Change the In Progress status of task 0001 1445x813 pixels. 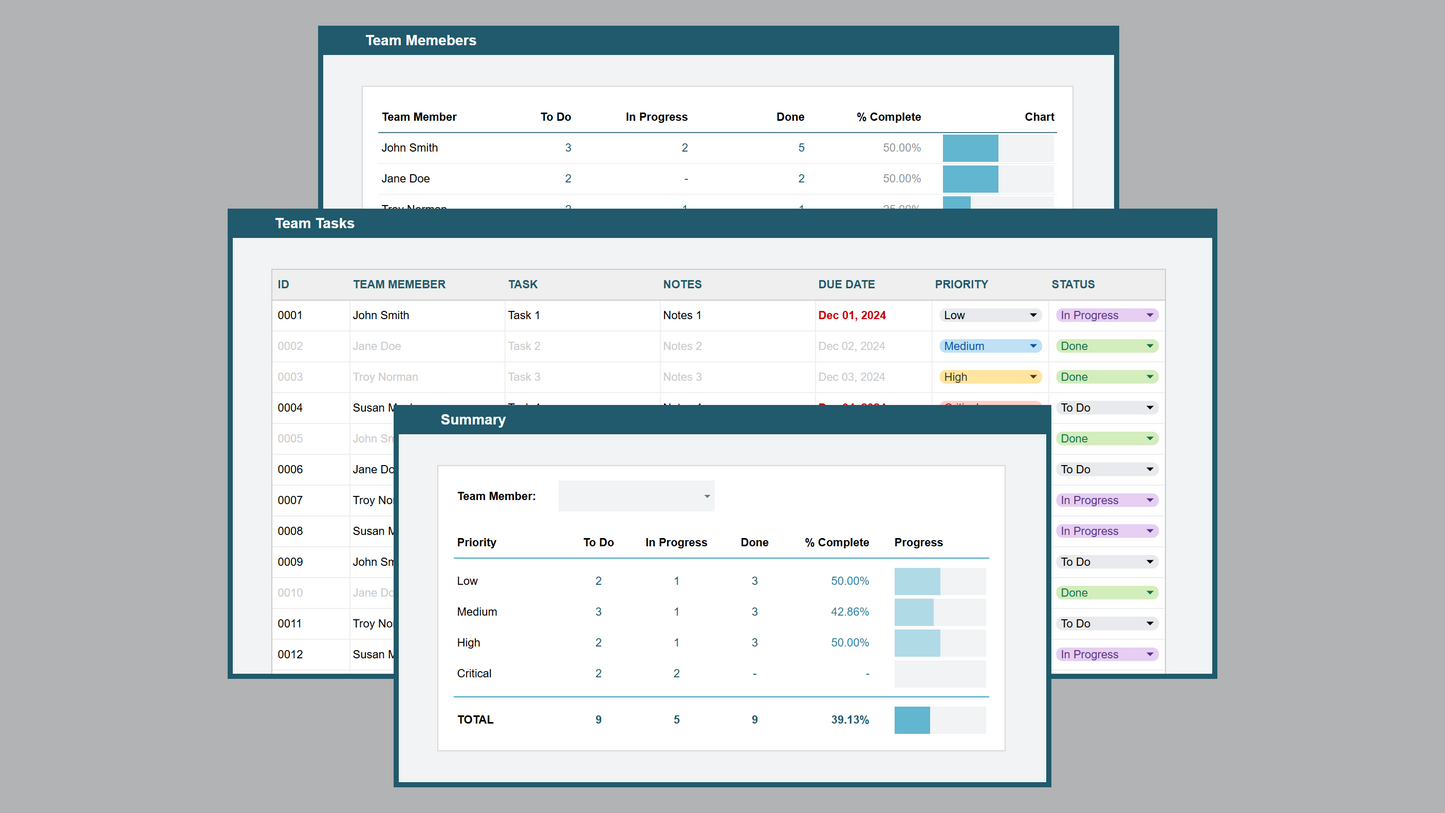click(1106, 315)
